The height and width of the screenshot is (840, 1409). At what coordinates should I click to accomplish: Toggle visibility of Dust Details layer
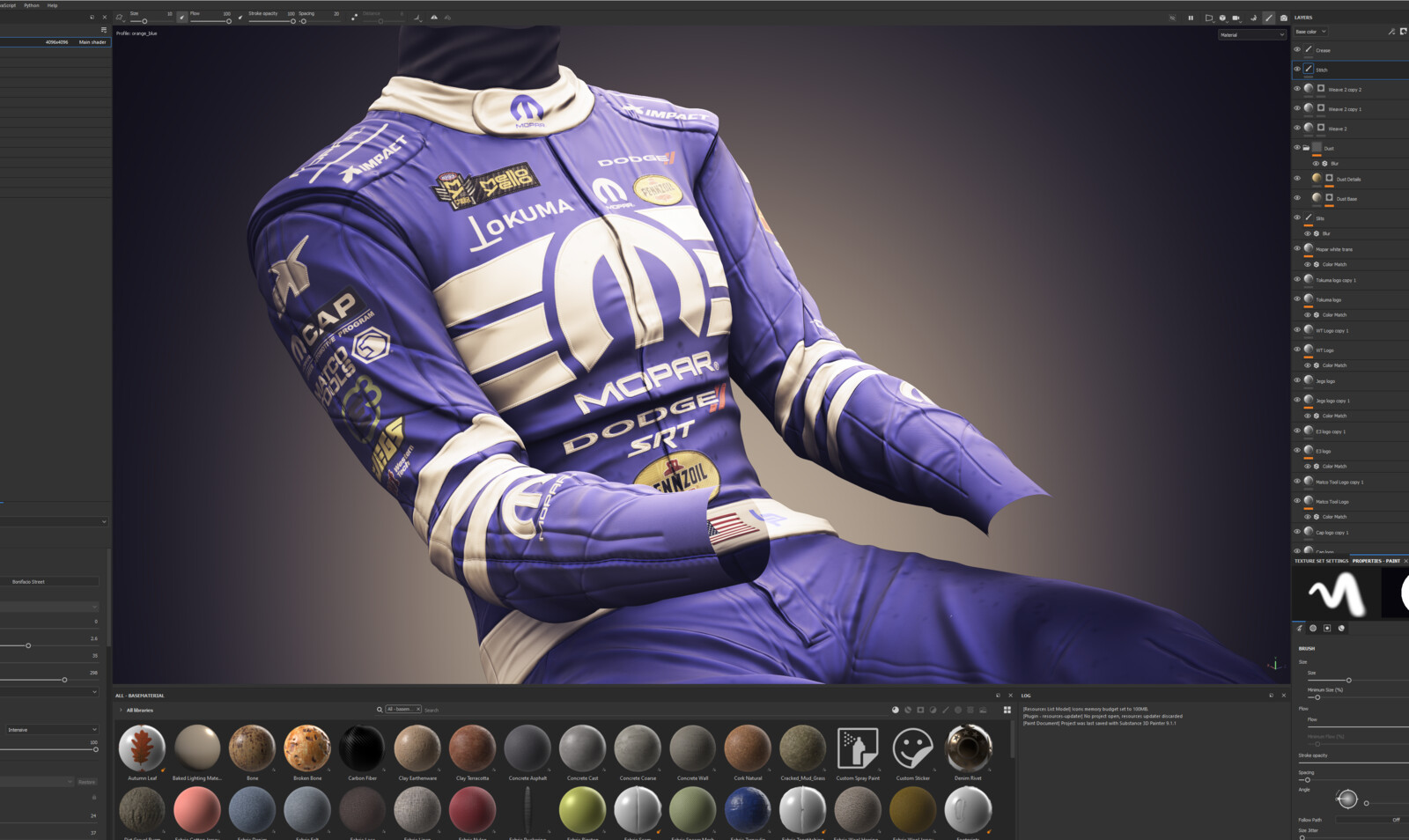tap(1297, 179)
